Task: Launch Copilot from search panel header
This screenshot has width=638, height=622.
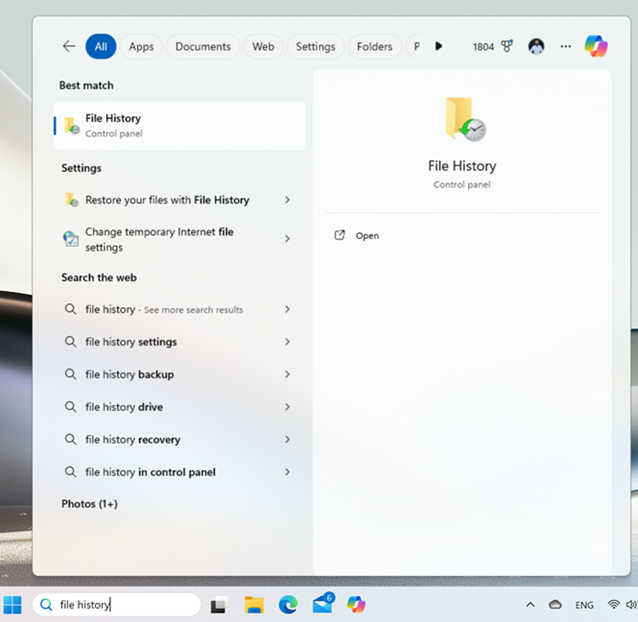Action: (x=596, y=46)
